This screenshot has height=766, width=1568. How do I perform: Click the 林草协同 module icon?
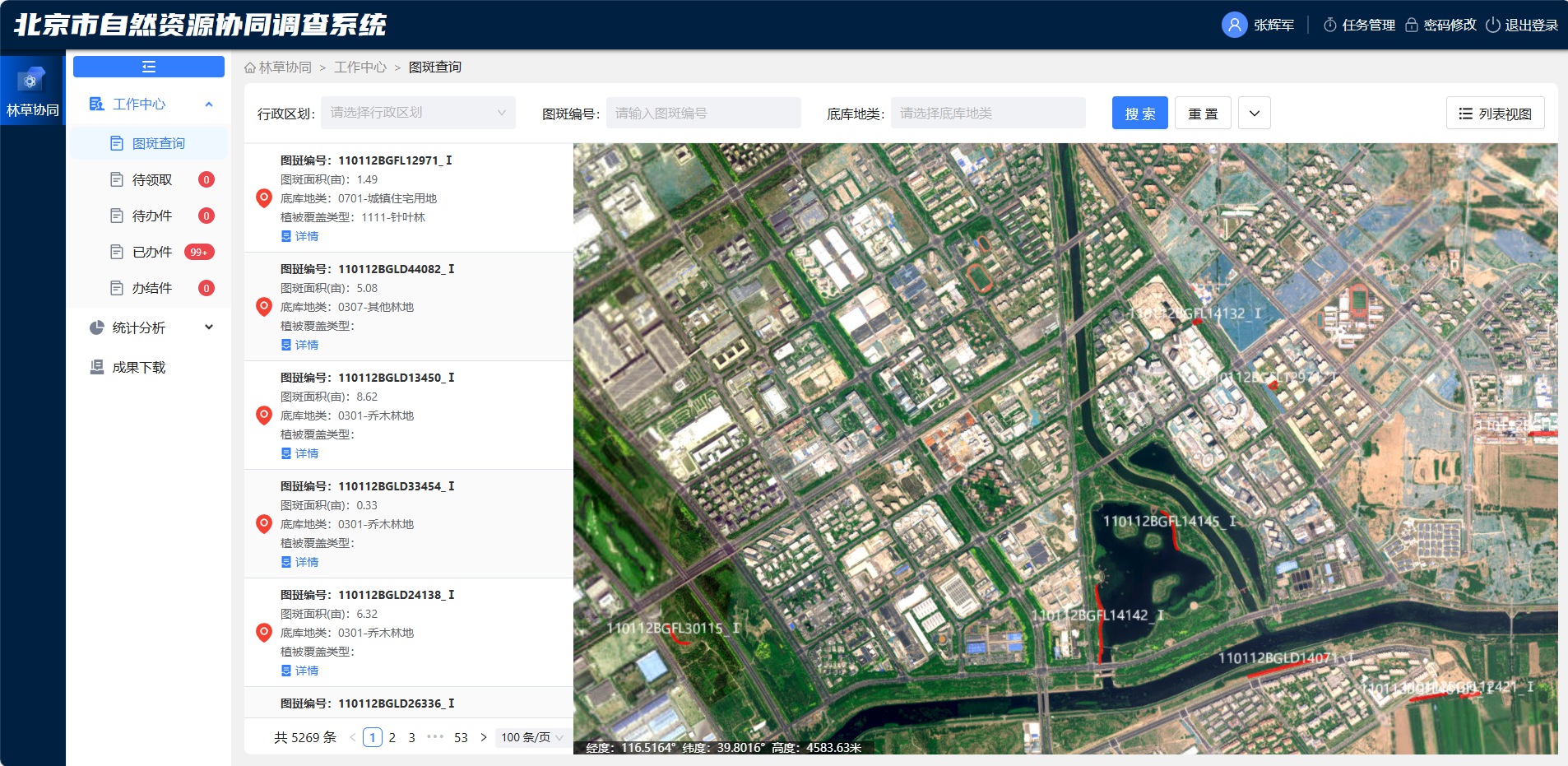click(31, 80)
